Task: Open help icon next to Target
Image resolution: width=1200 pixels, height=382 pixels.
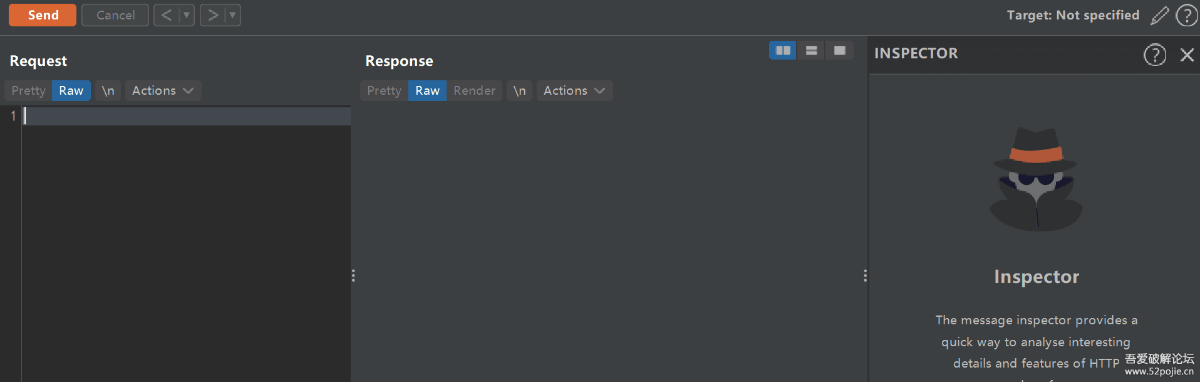Action: (1186, 15)
